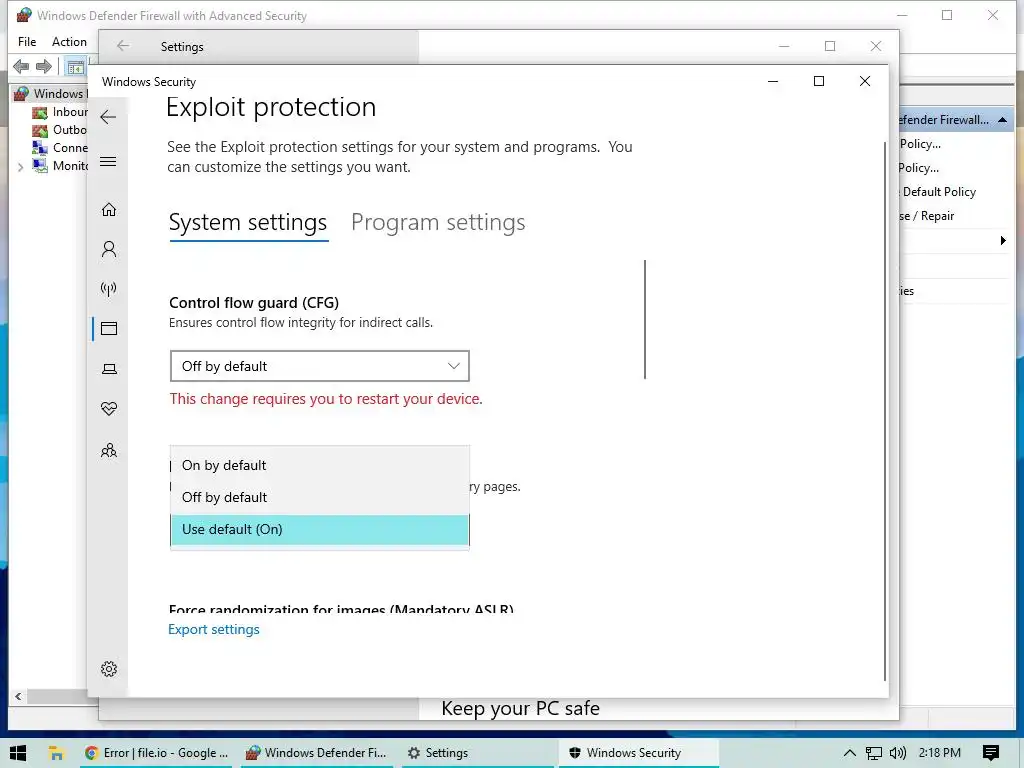Click the Diagnose / Repair action
This screenshot has width=1024, height=768.
pyautogui.click(x=926, y=216)
